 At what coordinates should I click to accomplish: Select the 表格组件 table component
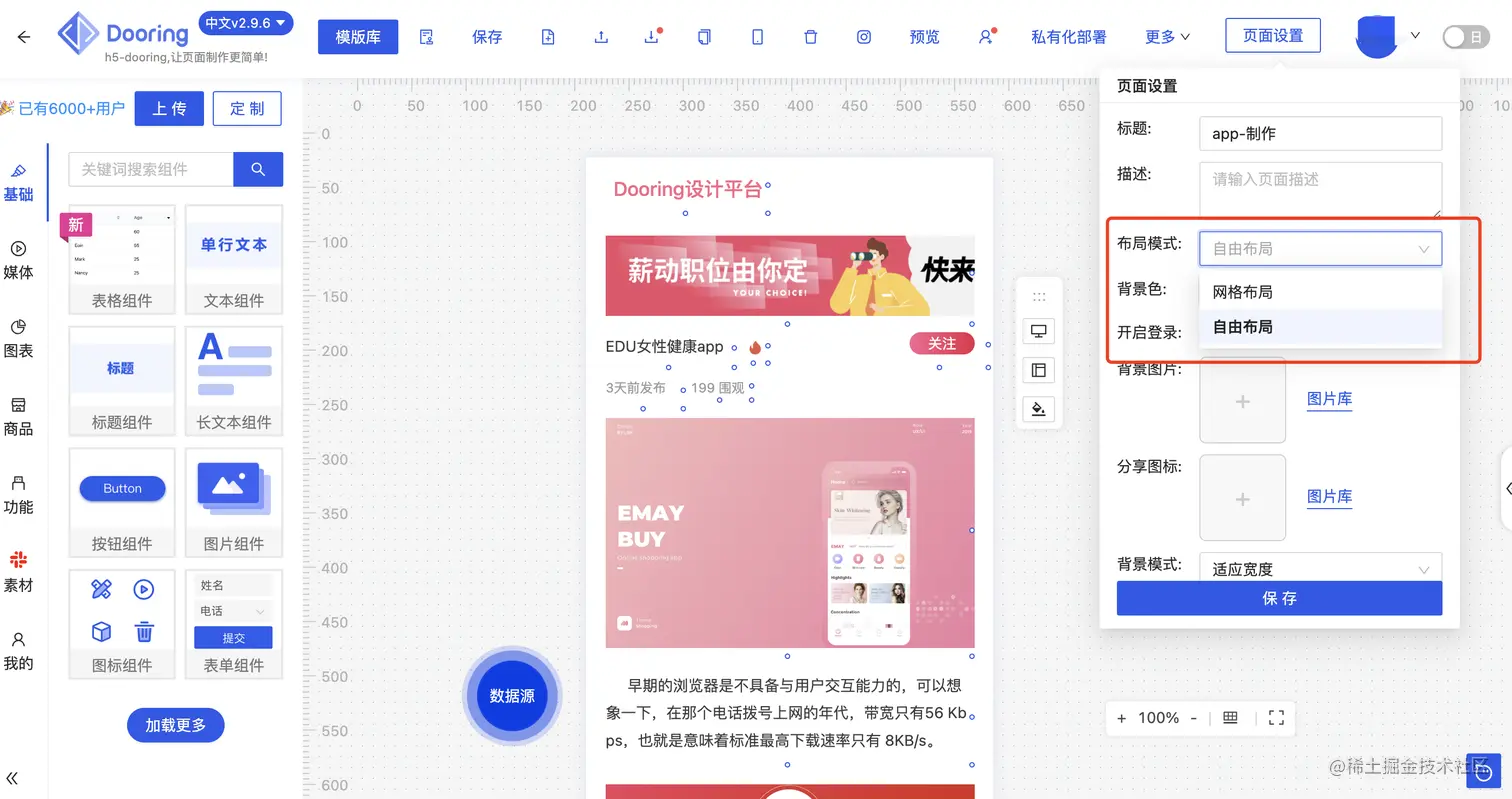point(122,259)
